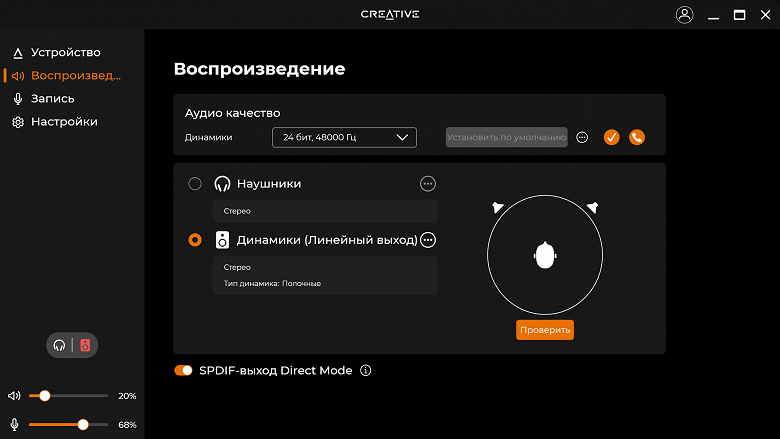Open more options next to Установить по умолчанию

(x=582, y=137)
